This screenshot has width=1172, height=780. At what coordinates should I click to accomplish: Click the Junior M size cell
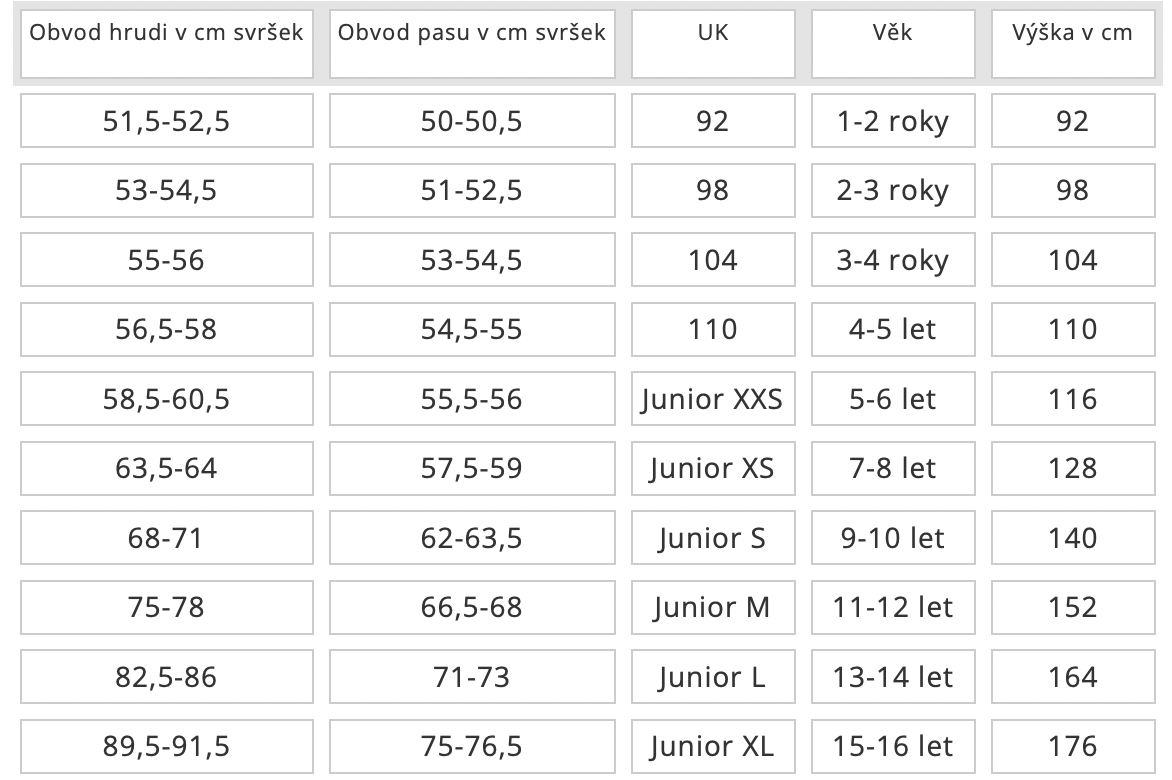click(713, 607)
